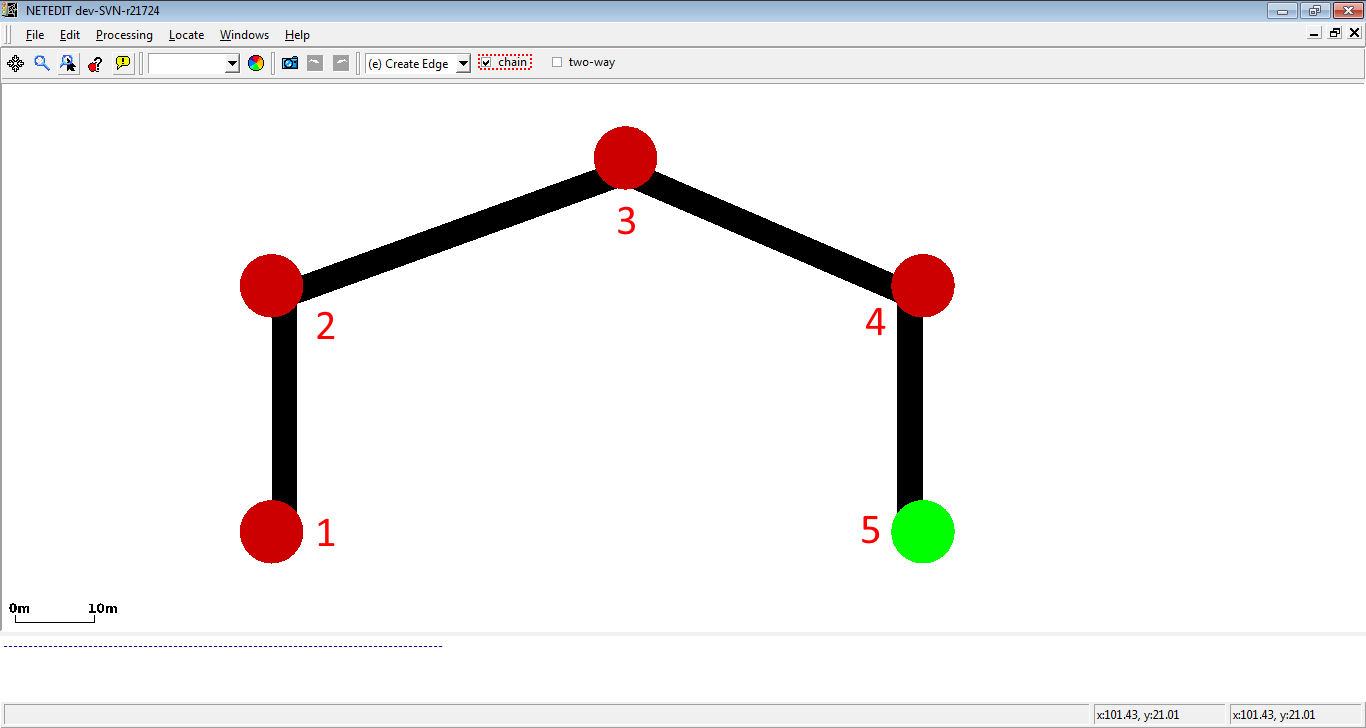
Task: Click the undo arrow icon
Action: click(315, 63)
